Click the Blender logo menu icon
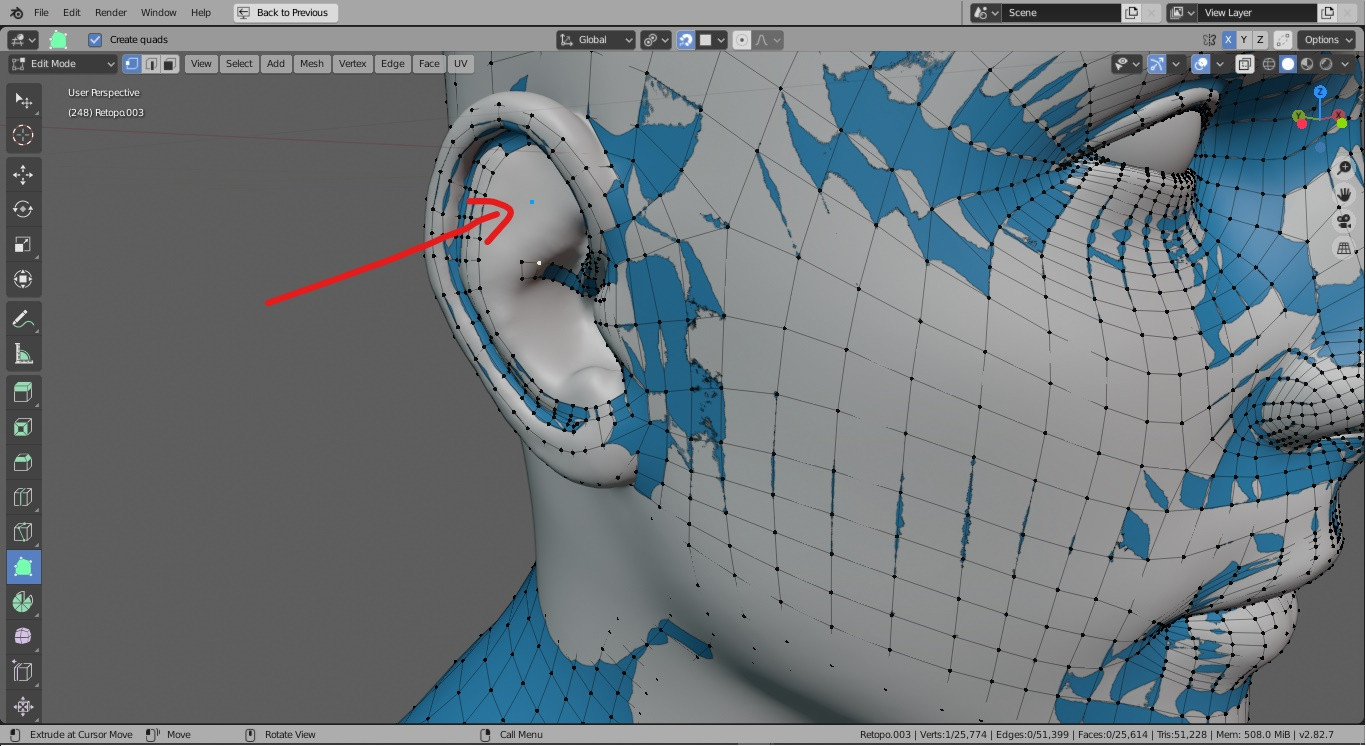This screenshot has width=1366, height=746. pyautogui.click(x=15, y=12)
